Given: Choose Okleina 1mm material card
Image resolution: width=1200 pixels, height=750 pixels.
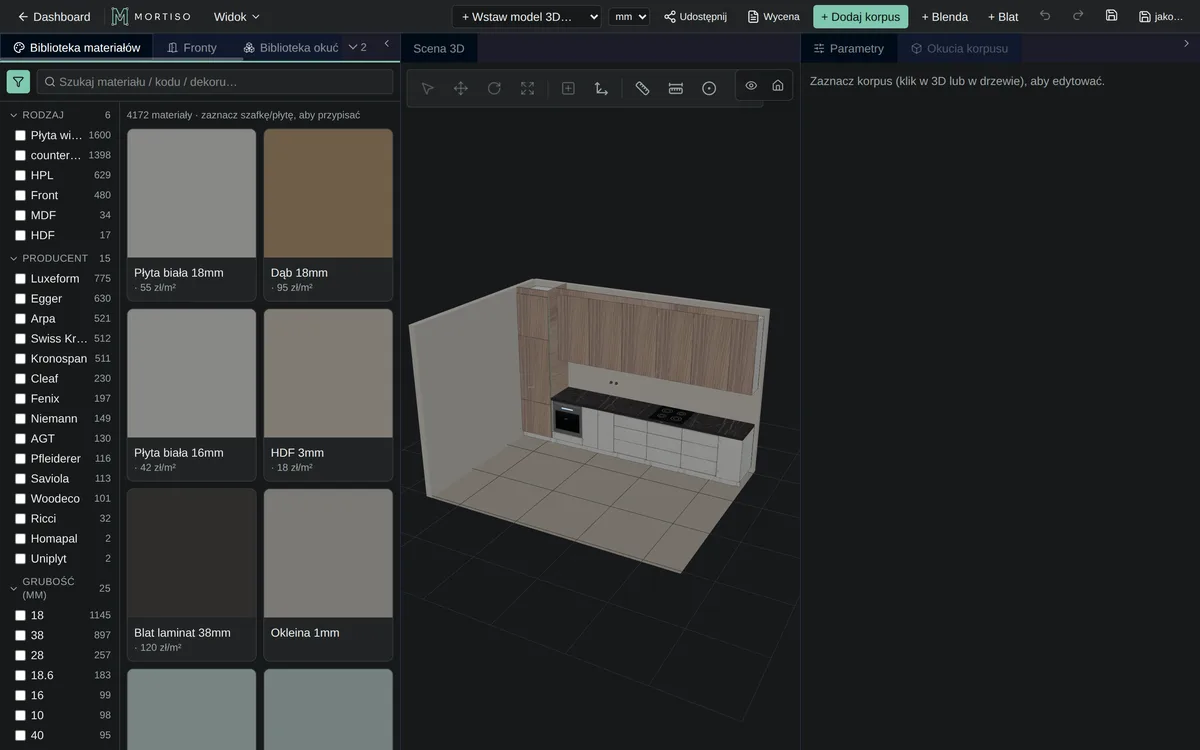Looking at the screenshot, I should pyautogui.click(x=328, y=574).
